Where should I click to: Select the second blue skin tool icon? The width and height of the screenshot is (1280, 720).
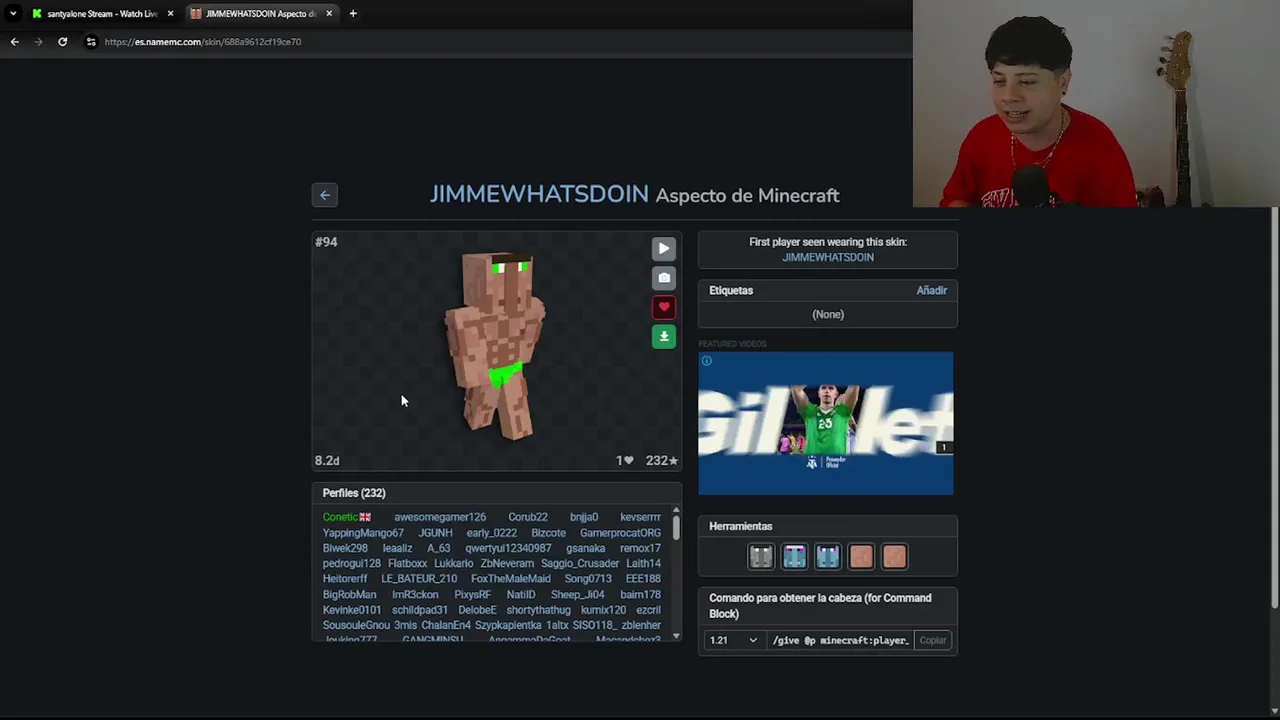828,557
